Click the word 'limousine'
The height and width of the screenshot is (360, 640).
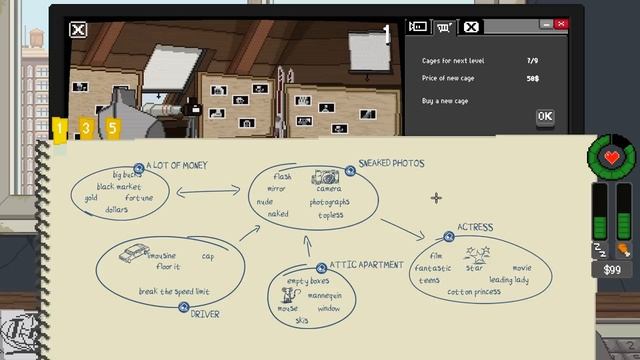(162, 256)
